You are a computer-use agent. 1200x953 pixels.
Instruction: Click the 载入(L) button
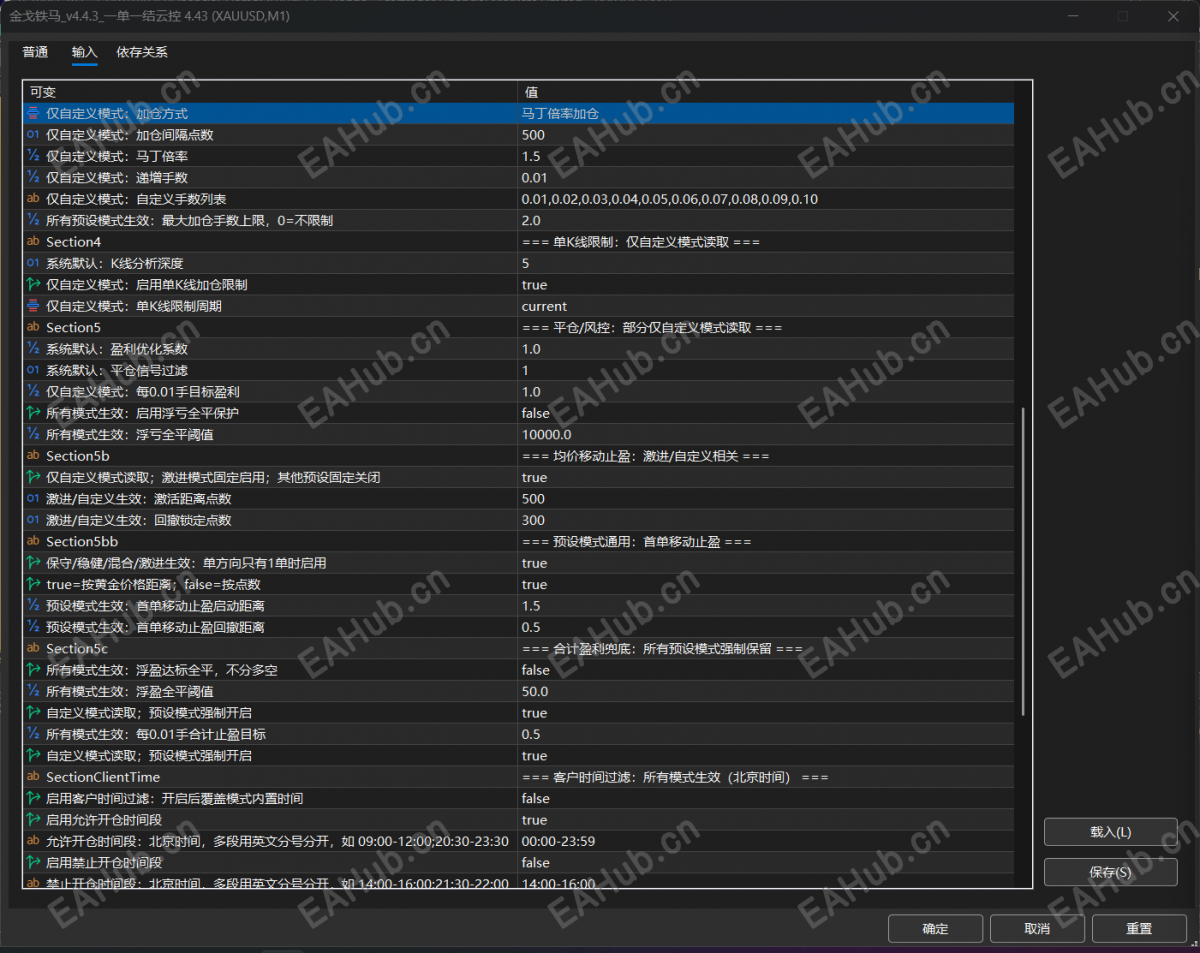pyautogui.click(x=1110, y=832)
